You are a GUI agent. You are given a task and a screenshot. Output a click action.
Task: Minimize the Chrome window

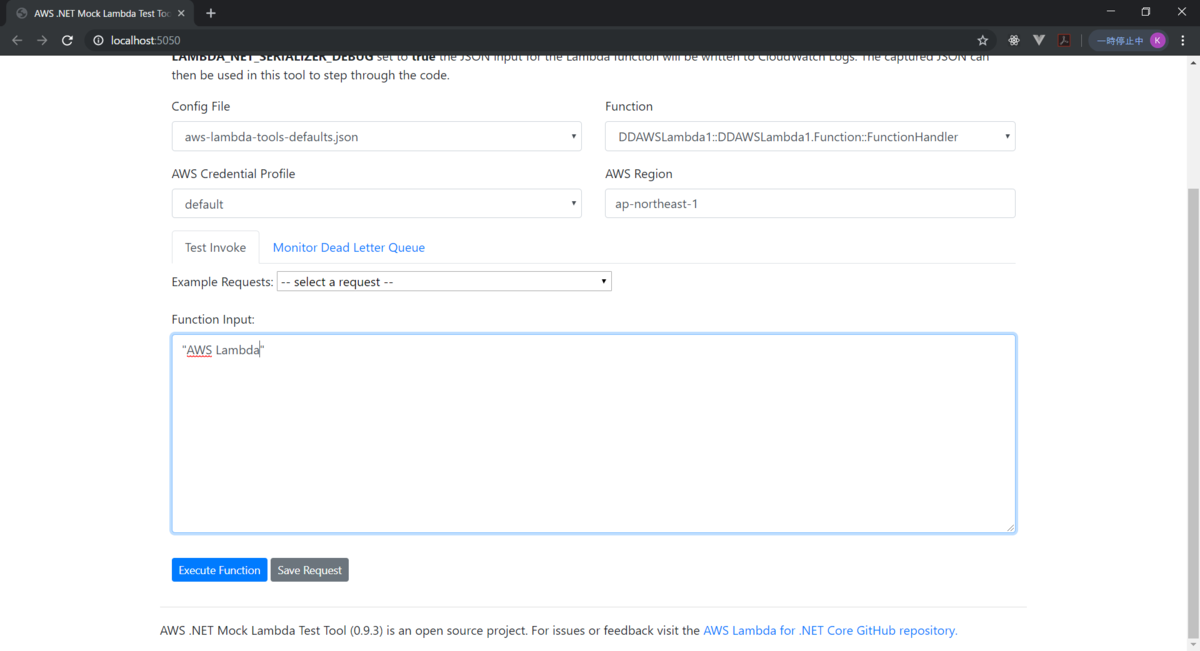[1111, 12]
